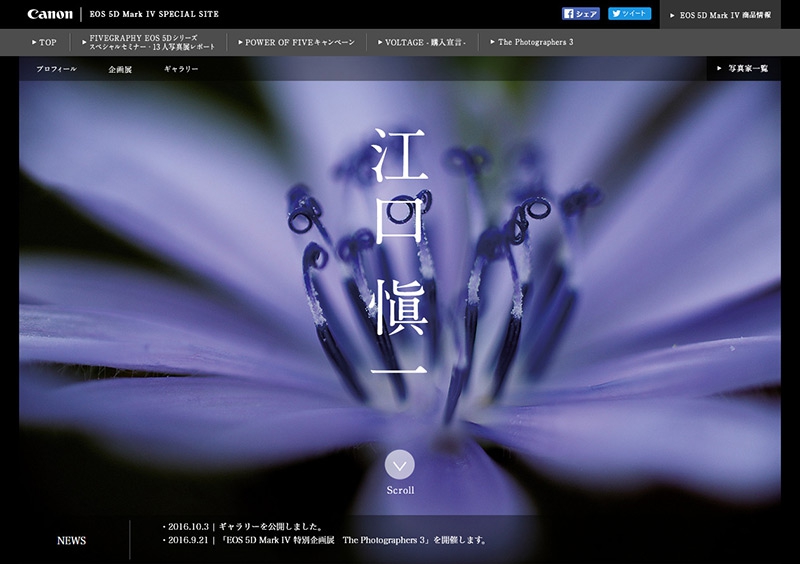Click the Scroll label text

400,490
